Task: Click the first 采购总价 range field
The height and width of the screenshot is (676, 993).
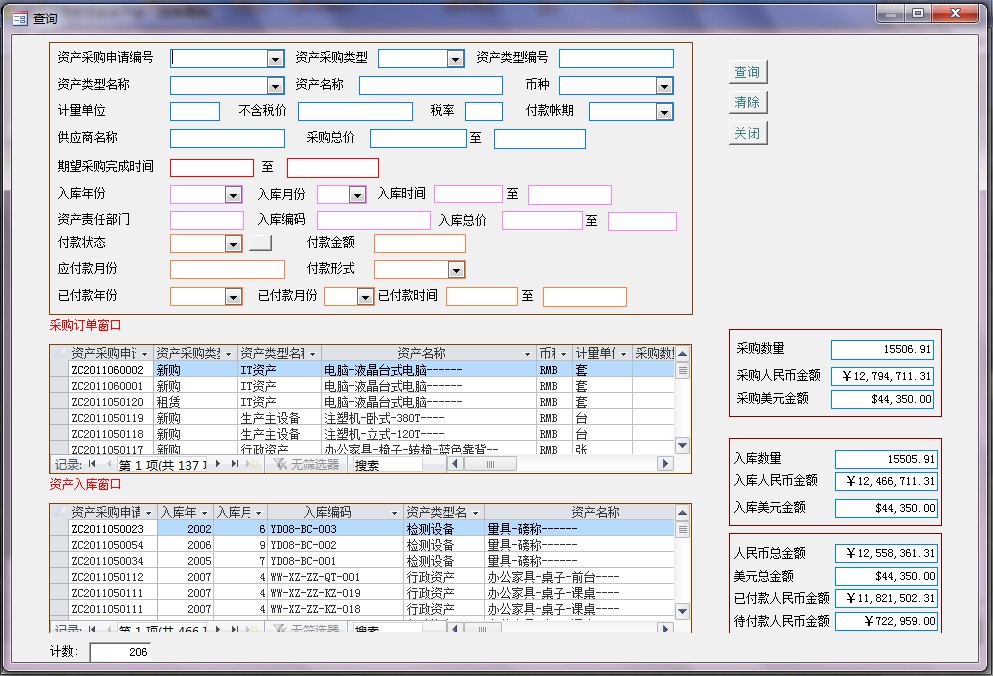Action: tap(419, 139)
